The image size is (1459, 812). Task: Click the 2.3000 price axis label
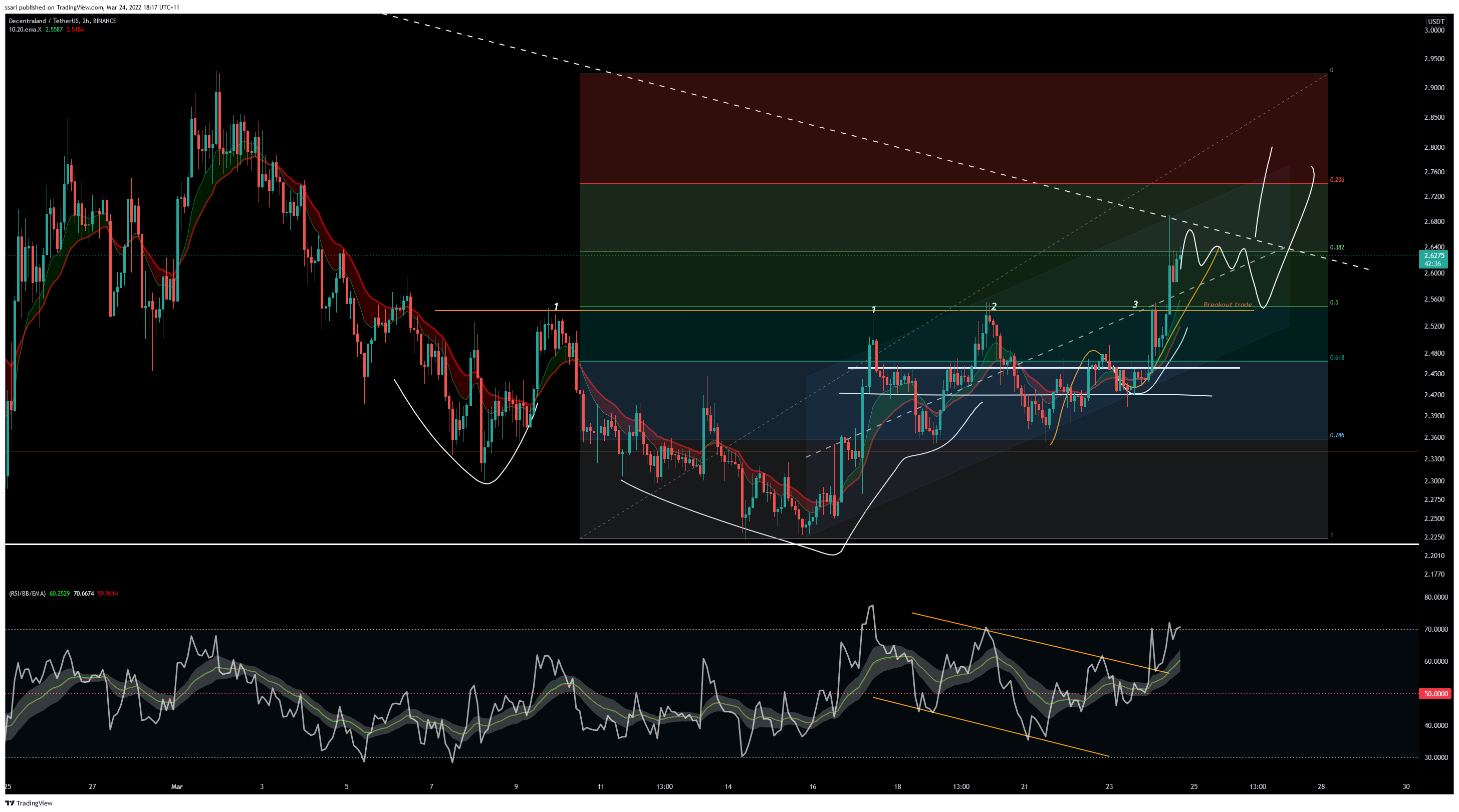pyautogui.click(x=1434, y=481)
